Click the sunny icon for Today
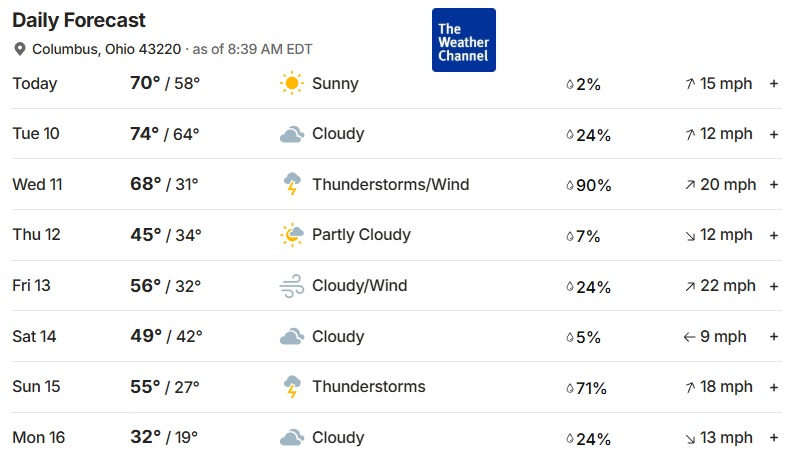The width and height of the screenshot is (790, 456). [x=291, y=84]
